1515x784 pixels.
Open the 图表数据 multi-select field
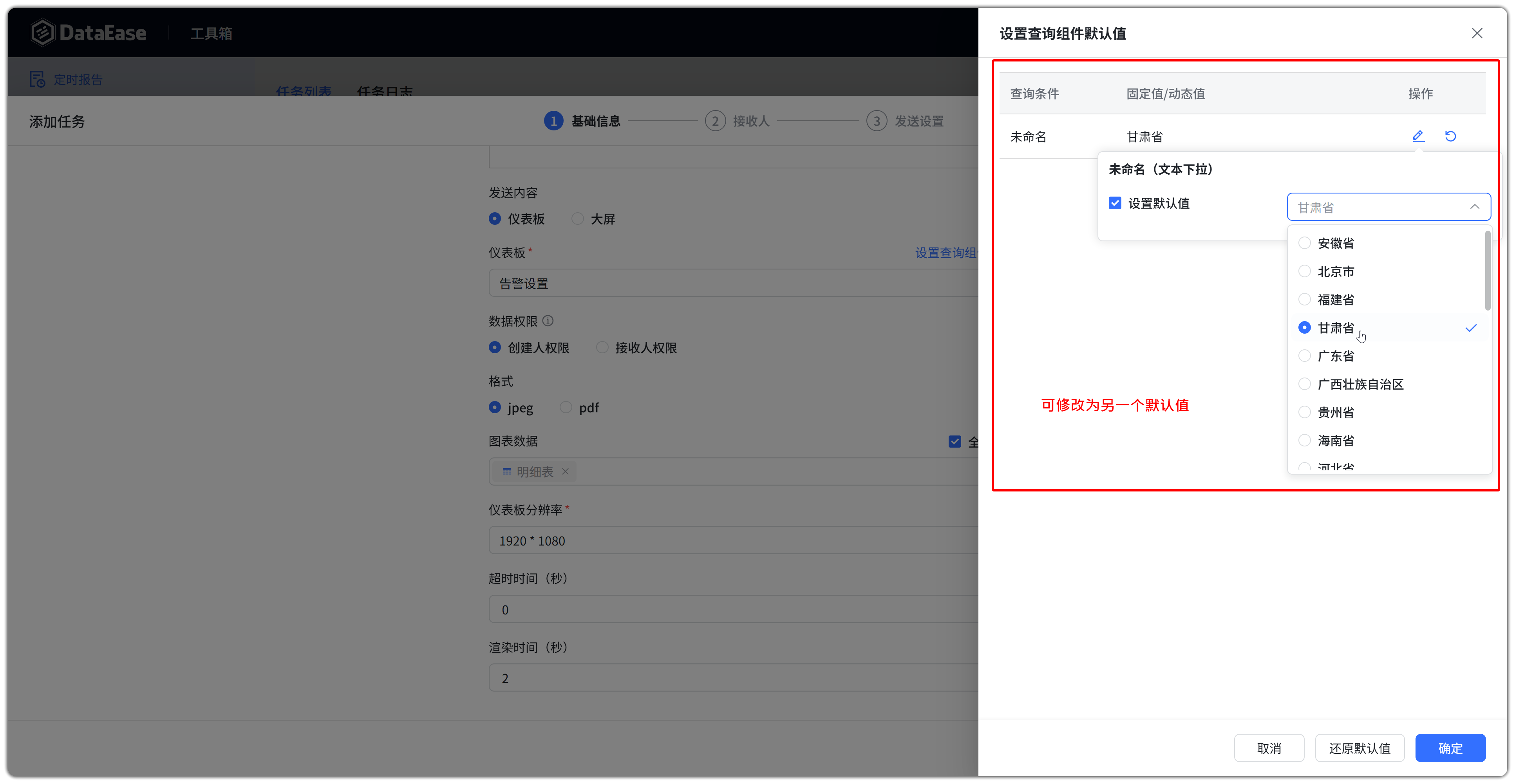(x=733, y=472)
